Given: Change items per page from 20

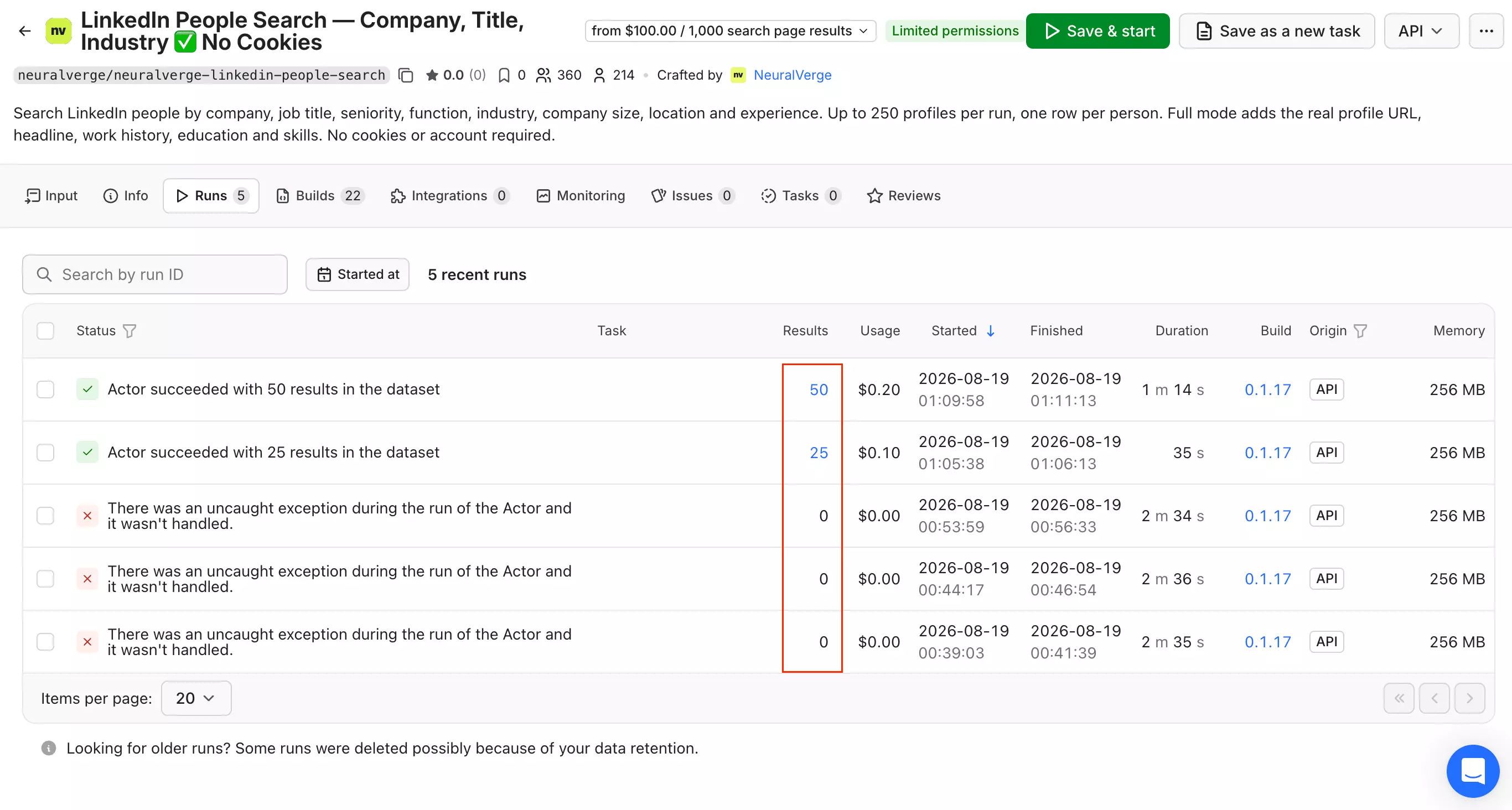Looking at the screenshot, I should pos(196,698).
